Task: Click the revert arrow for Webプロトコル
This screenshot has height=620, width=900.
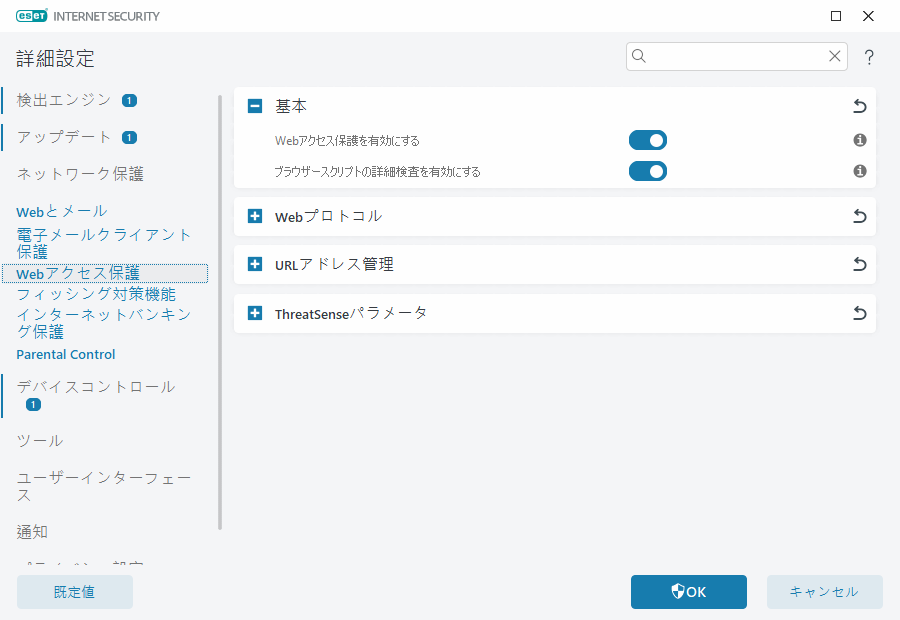Action: (859, 216)
